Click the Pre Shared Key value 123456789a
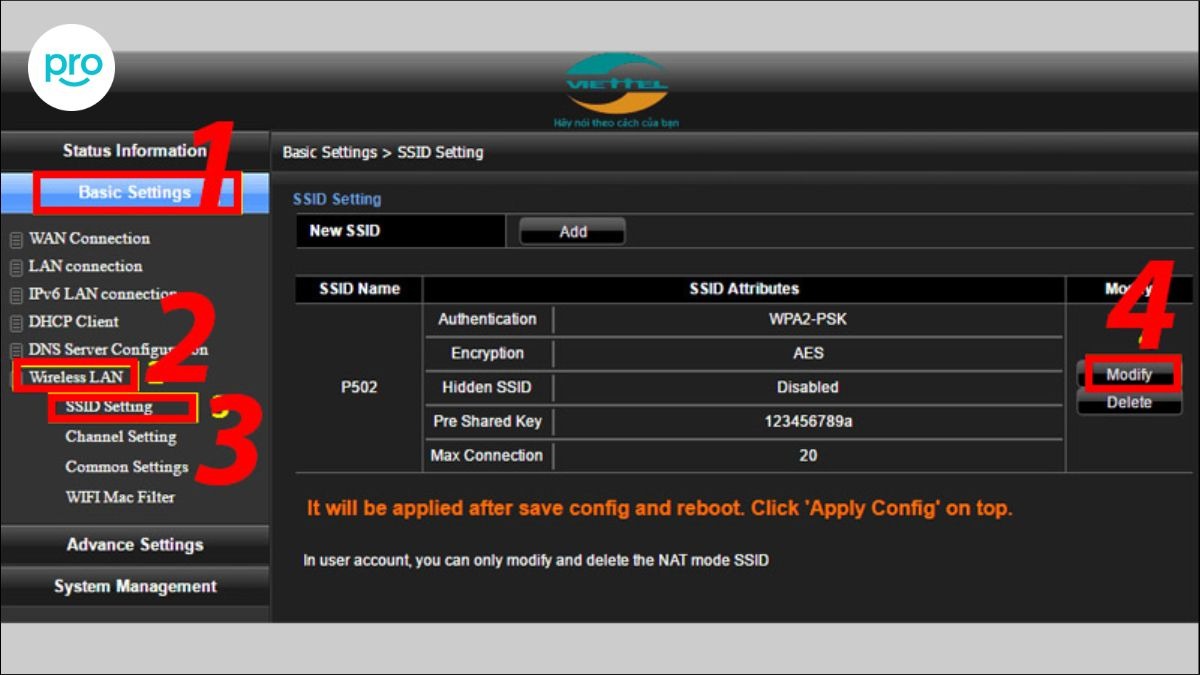 tap(808, 422)
